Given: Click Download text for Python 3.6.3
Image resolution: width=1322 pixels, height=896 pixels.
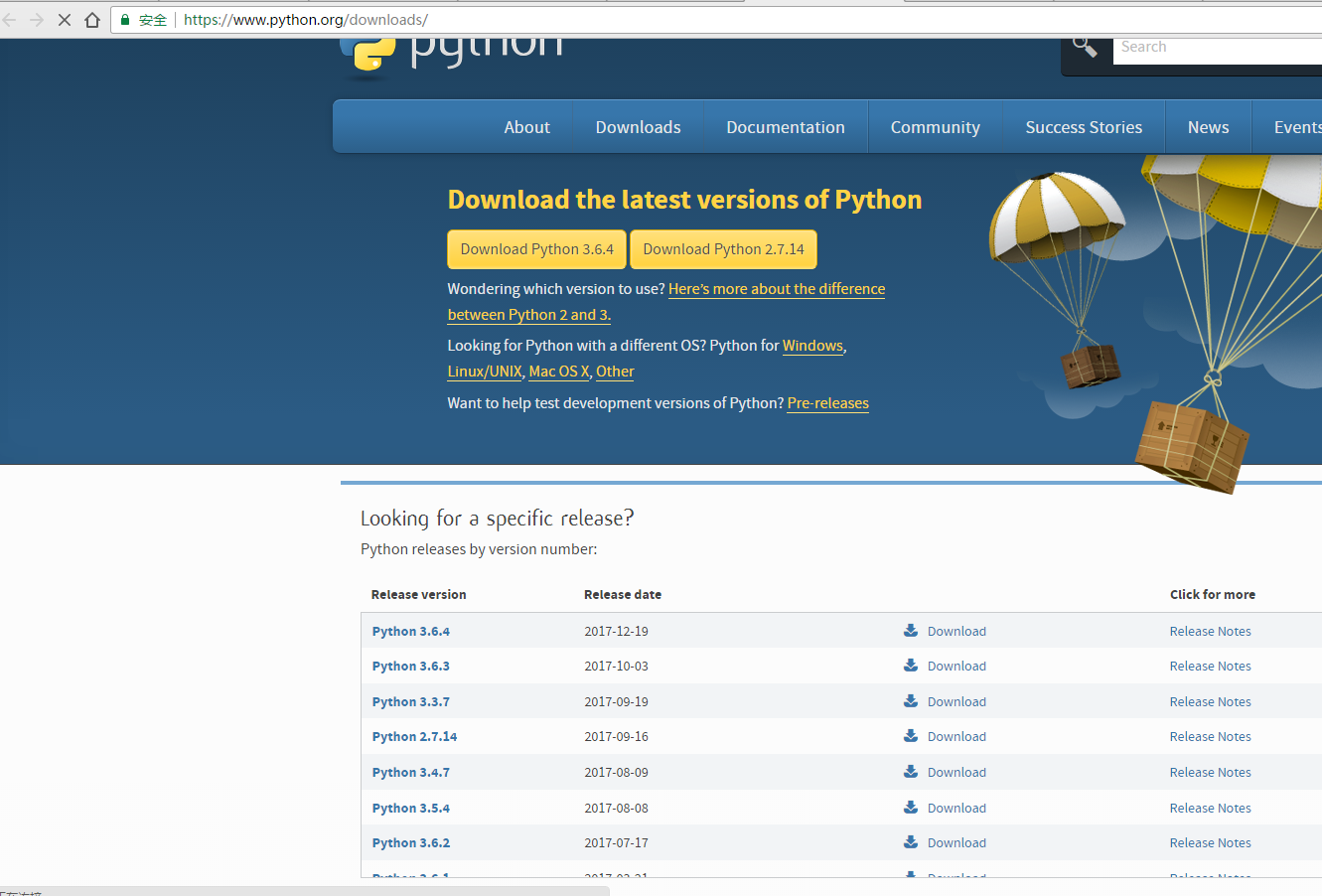Looking at the screenshot, I should [956, 666].
